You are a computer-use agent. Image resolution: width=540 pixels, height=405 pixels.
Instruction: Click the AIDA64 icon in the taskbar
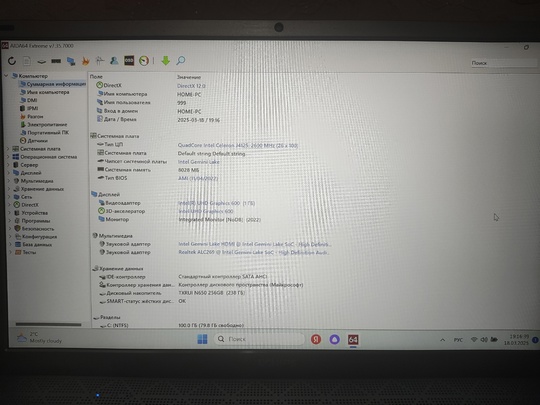[353, 340]
